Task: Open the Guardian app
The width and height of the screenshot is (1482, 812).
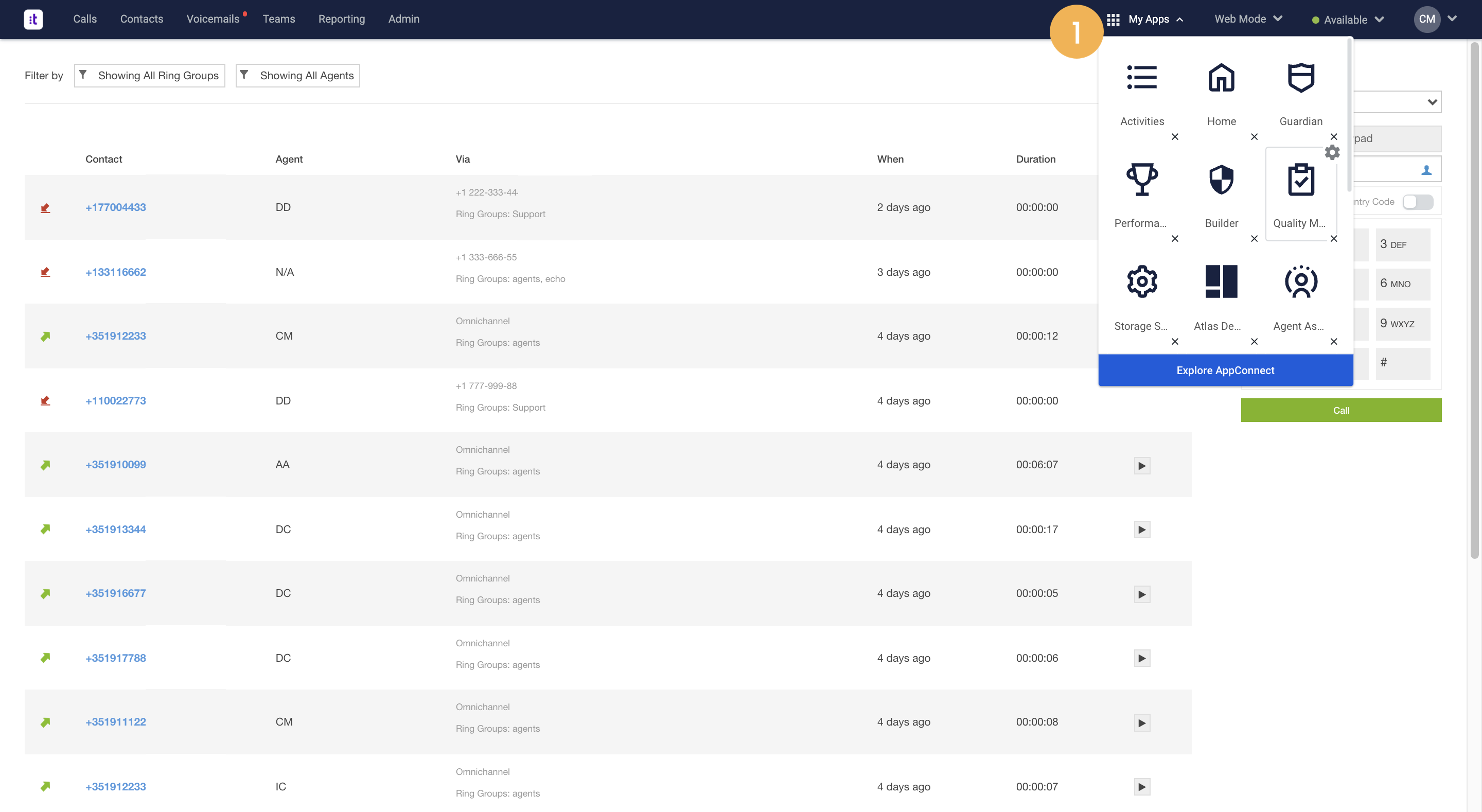Action: coord(1301,92)
